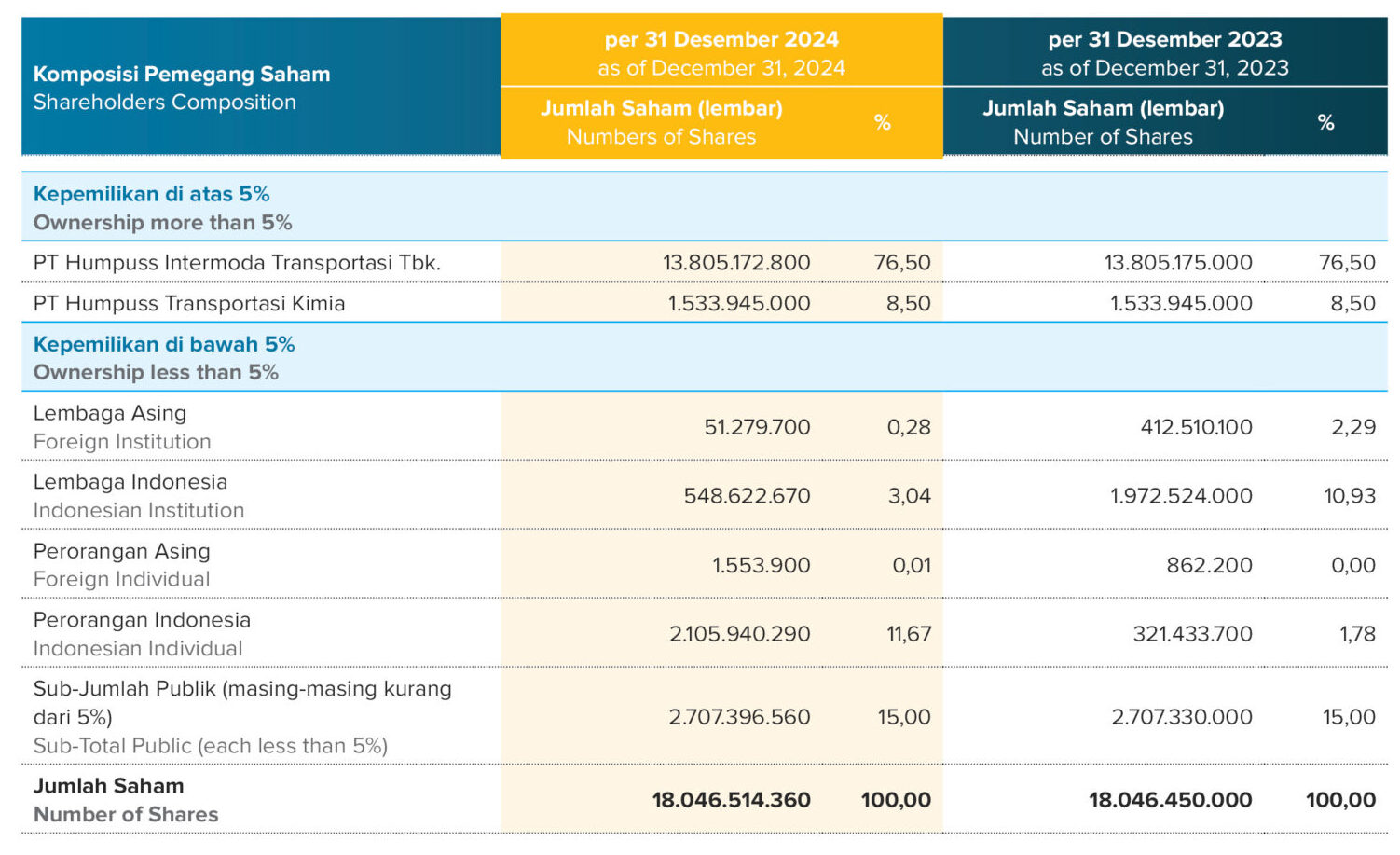The height and width of the screenshot is (855, 1400).
Task: Click the "Perorangan Asing" row label
Action: 122,551
